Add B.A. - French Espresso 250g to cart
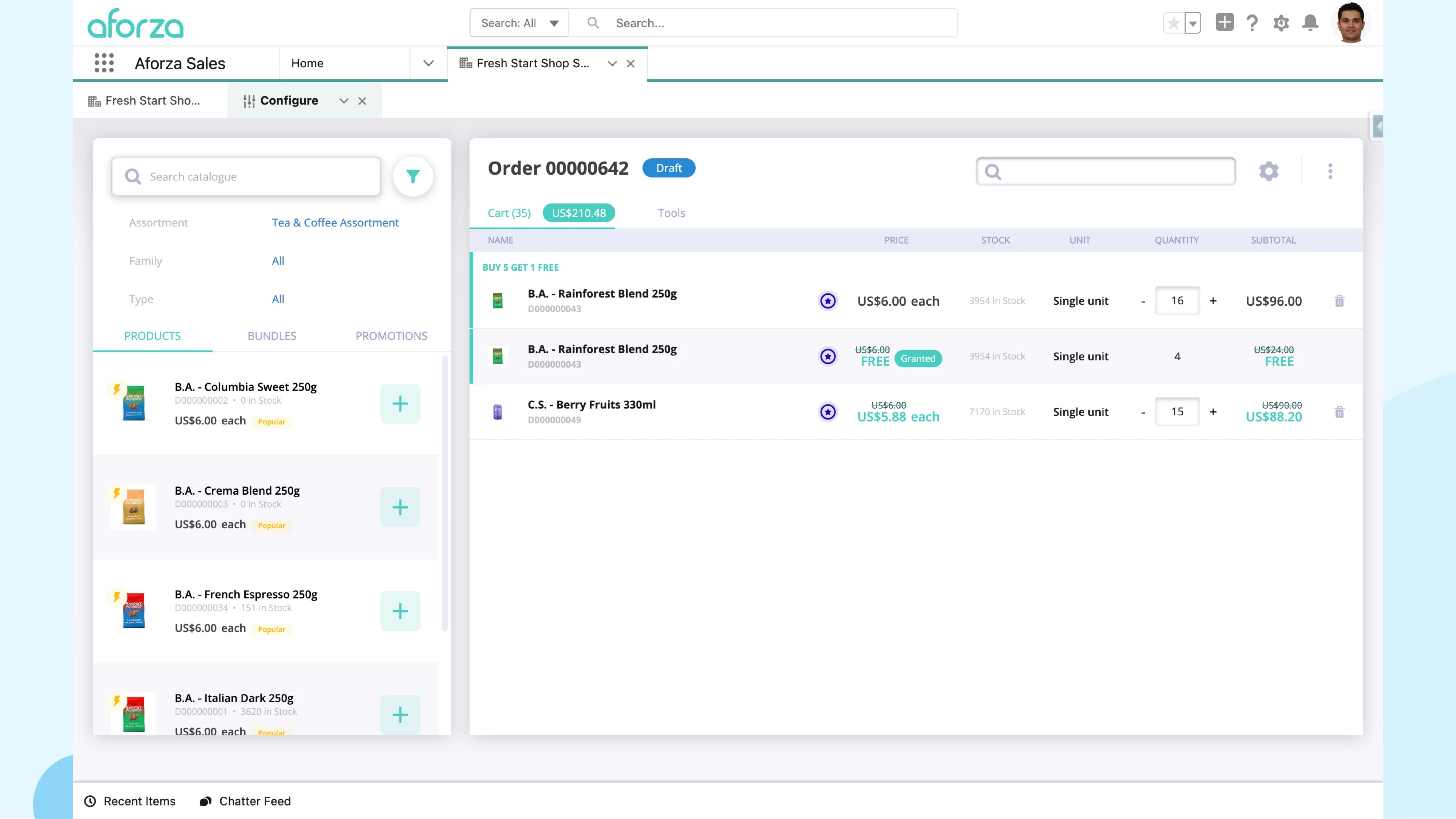Viewport: 1456px width, 819px height. [x=400, y=611]
